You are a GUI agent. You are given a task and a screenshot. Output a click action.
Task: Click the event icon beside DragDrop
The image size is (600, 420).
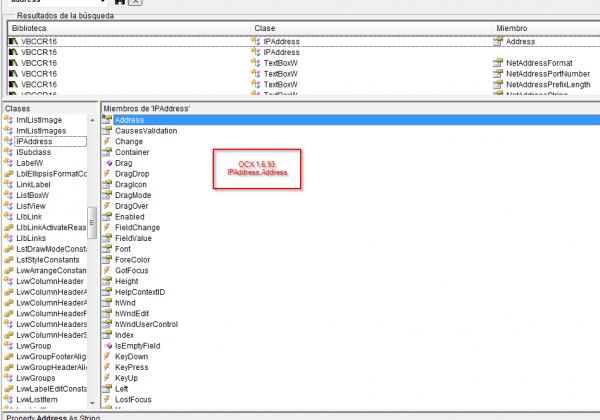point(107,173)
